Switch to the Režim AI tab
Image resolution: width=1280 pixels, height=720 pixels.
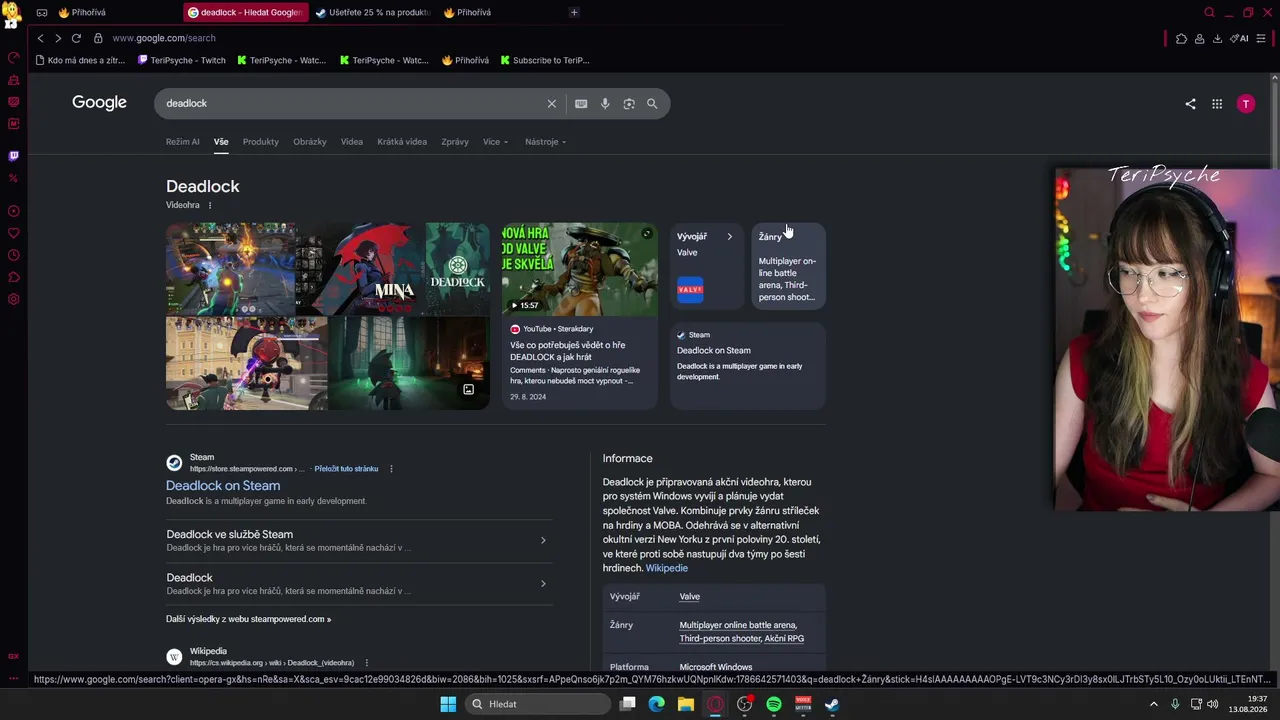pyautogui.click(x=183, y=142)
